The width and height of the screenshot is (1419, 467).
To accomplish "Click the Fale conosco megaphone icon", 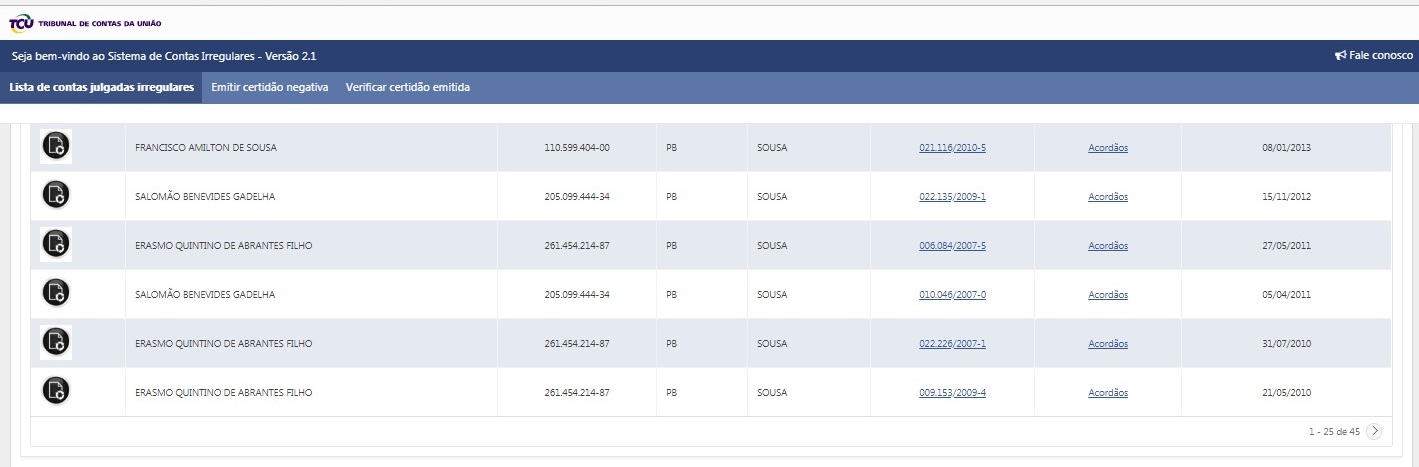I will [x=1340, y=56].
